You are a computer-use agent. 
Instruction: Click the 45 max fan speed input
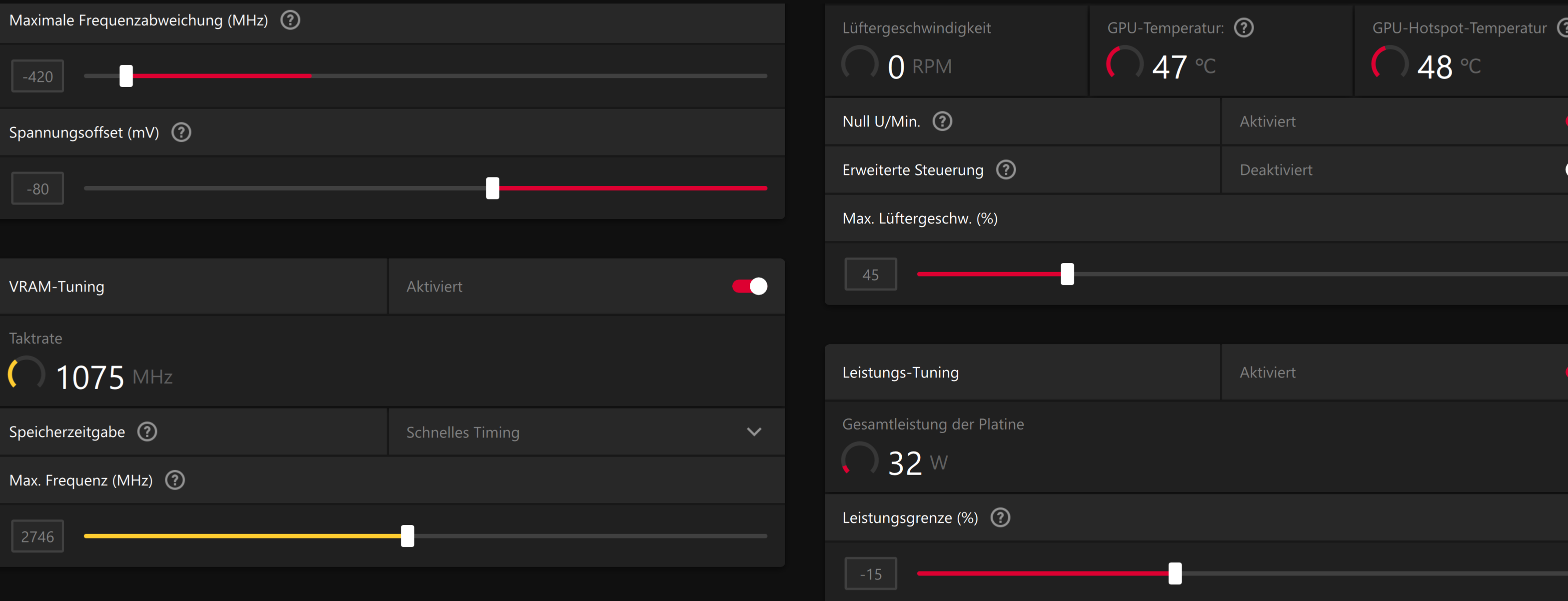tap(871, 275)
